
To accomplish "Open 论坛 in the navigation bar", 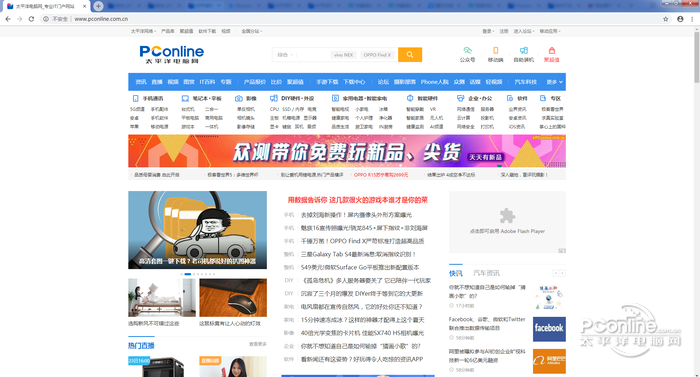I will pos(383,82).
